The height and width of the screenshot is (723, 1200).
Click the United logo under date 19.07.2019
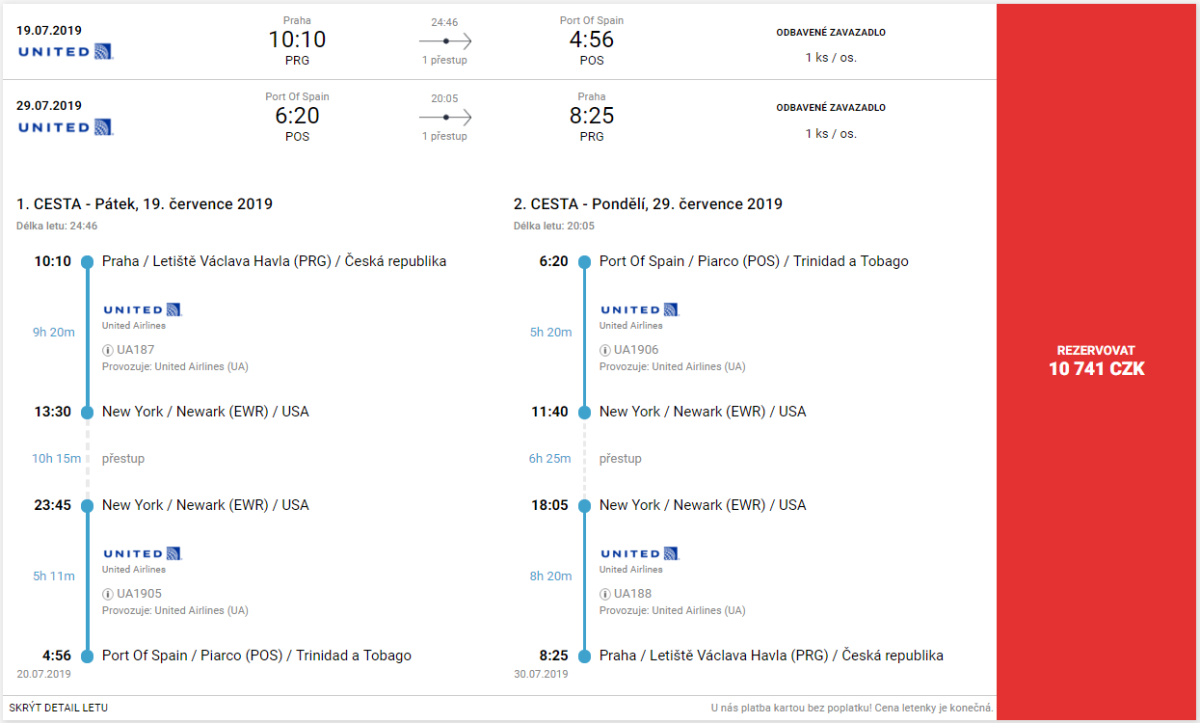[65, 51]
